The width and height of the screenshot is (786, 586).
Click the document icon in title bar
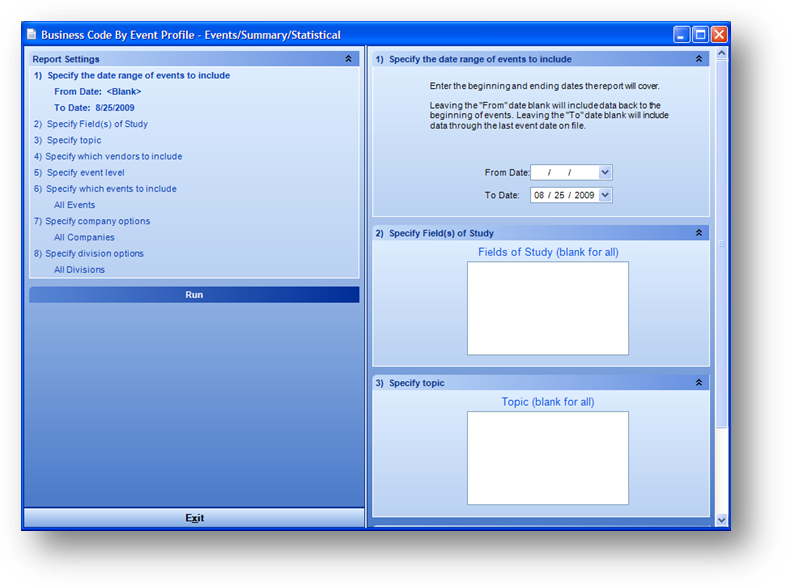click(32, 34)
